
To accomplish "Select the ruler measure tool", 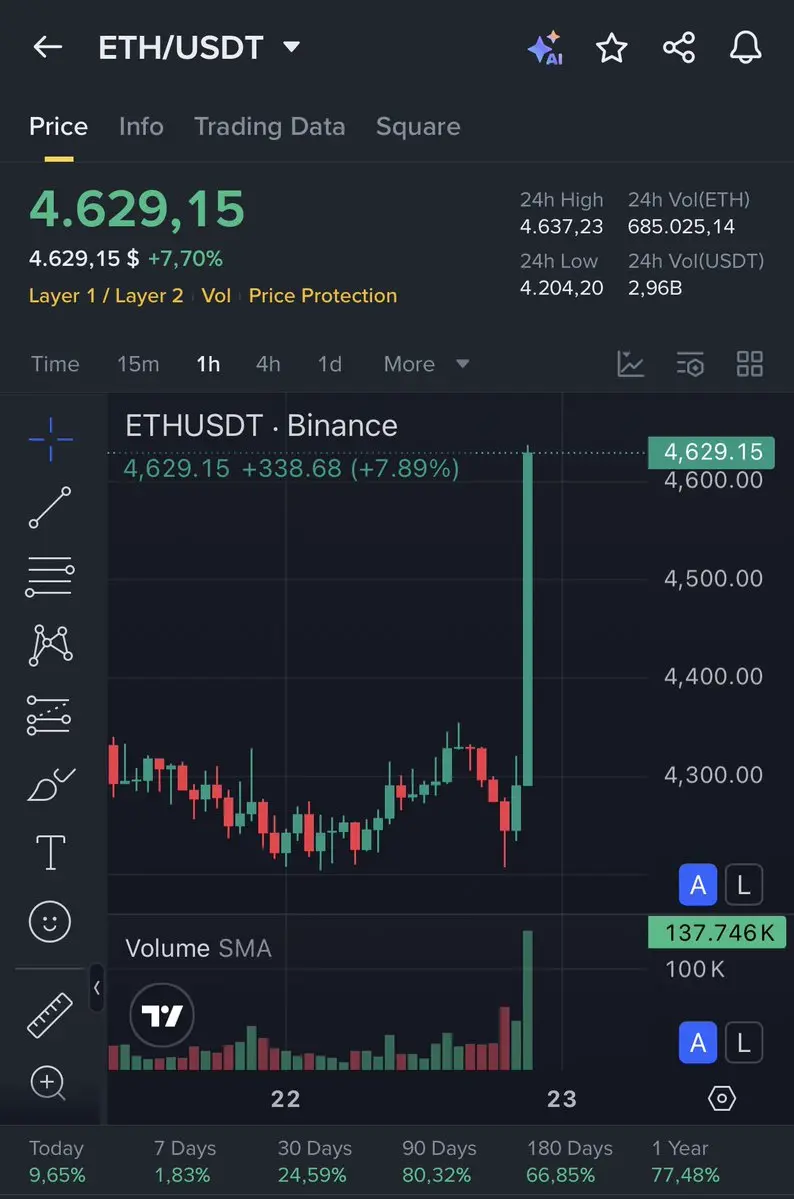I will [x=50, y=1015].
